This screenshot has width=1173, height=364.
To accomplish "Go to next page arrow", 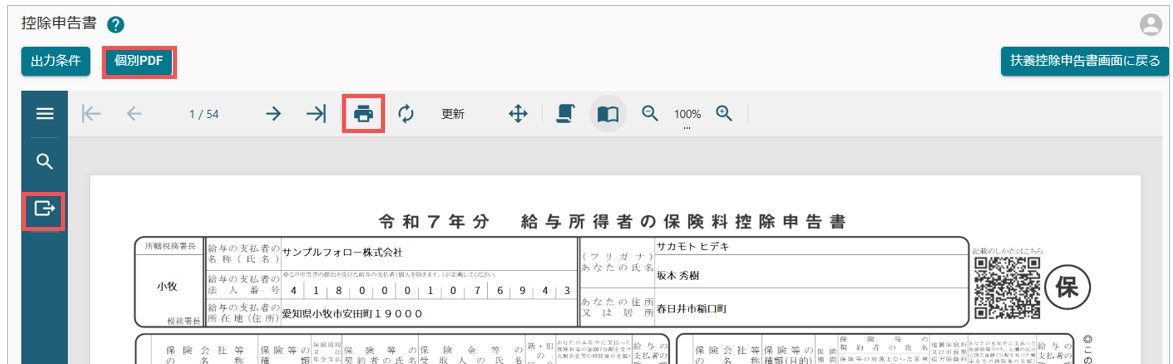I will point(274,114).
